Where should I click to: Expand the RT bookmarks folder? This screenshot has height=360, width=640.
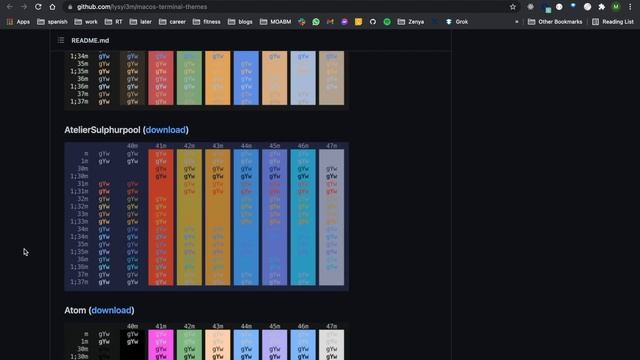(113, 22)
